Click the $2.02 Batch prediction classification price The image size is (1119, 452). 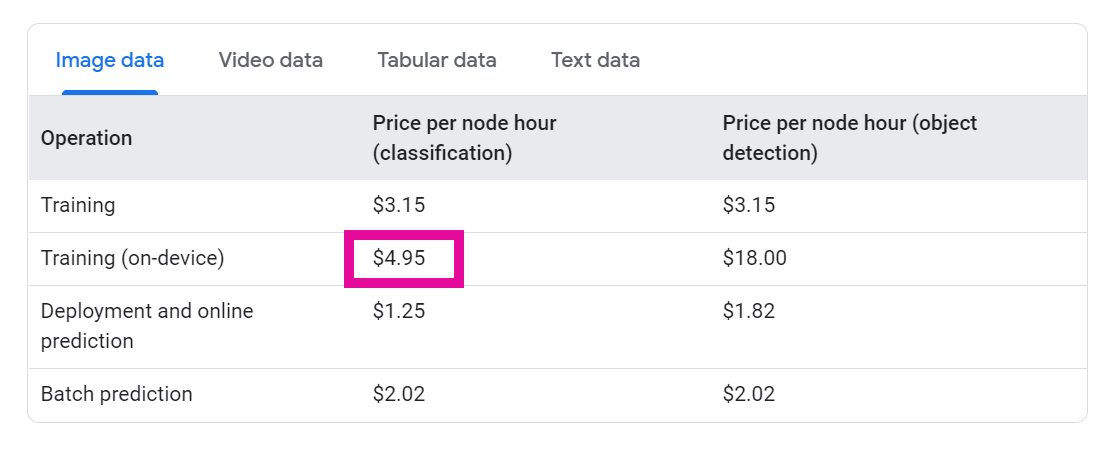click(x=399, y=394)
